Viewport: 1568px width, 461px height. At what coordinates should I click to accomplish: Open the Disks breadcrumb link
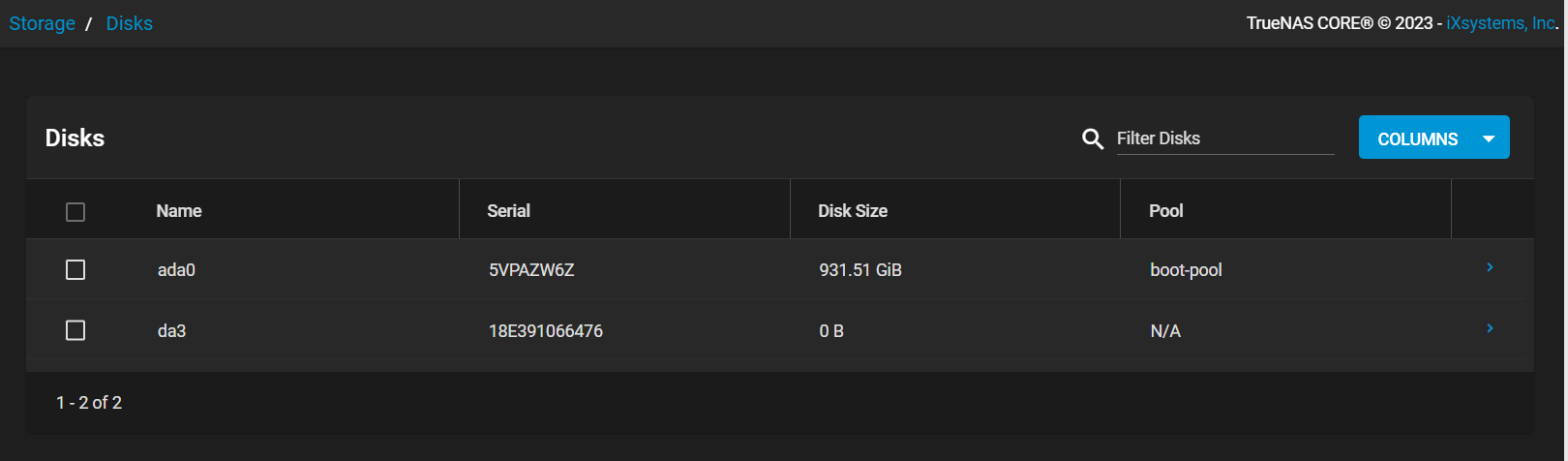(130, 23)
